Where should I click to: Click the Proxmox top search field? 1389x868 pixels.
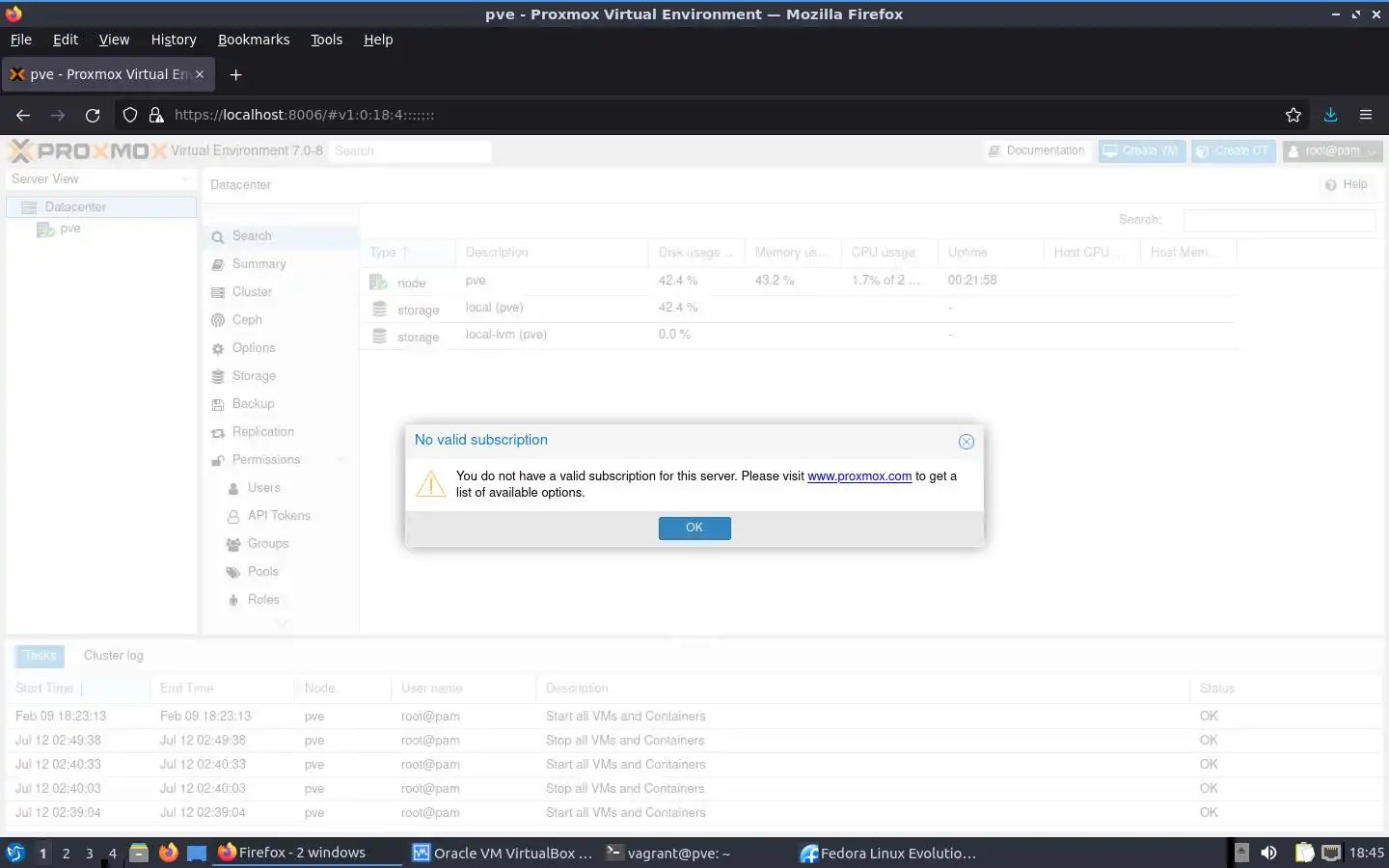coord(409,151)
